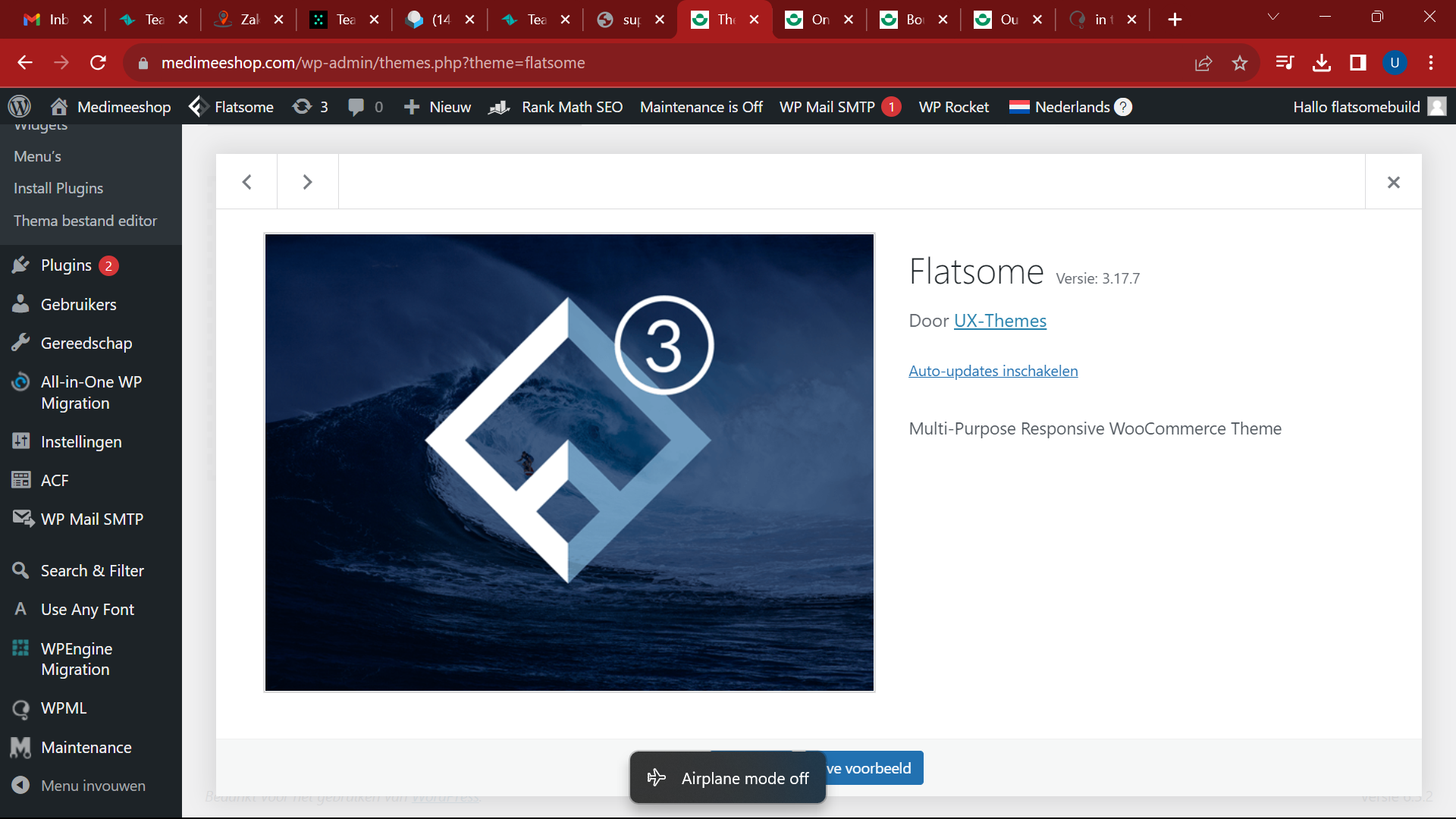Toggle the browser side panel
Image resolution: width=1456 pixels, height=819 pixels.
(1358, 63)
